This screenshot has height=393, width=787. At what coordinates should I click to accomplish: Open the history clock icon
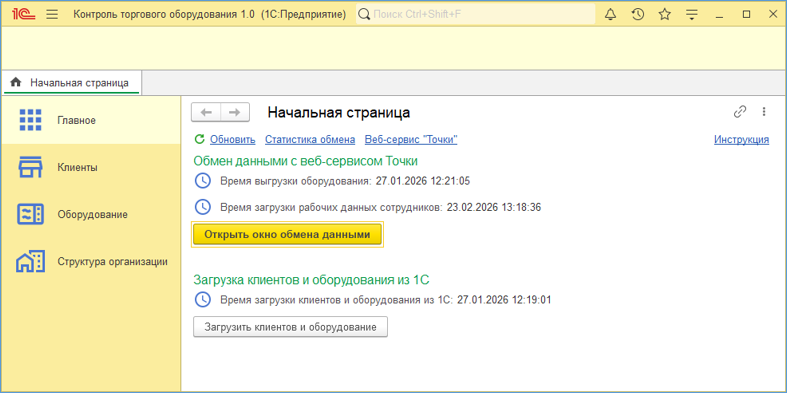click(637, 15)
